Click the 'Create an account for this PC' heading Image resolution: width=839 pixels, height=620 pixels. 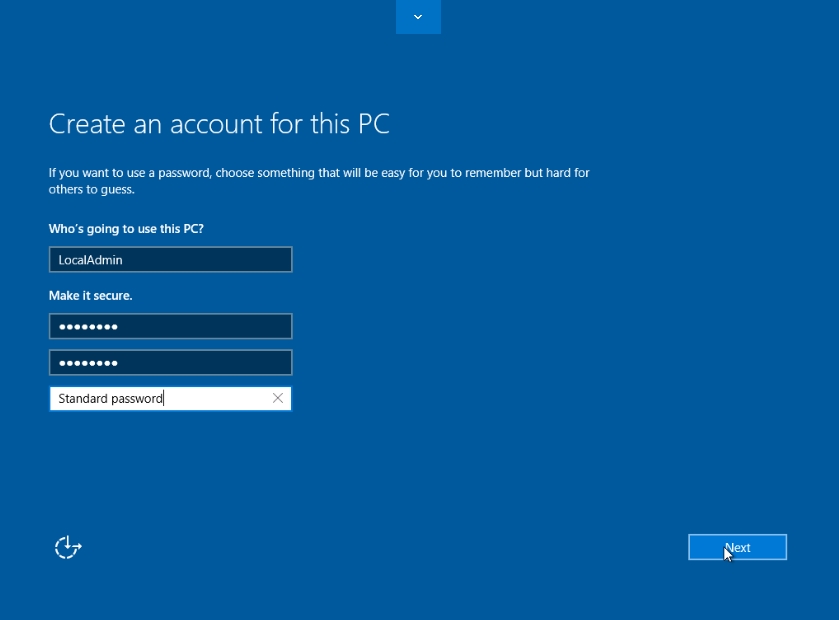point(219,124)
